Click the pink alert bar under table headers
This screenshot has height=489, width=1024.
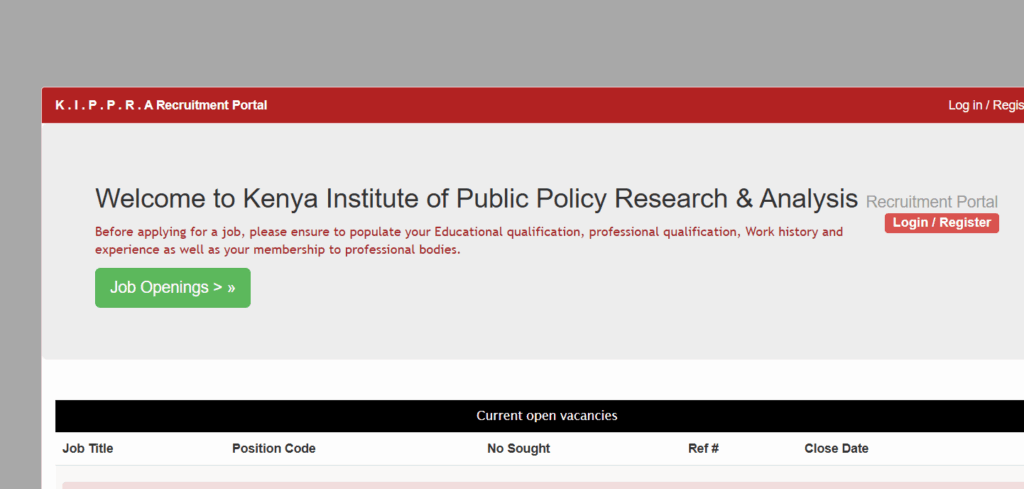540,485
